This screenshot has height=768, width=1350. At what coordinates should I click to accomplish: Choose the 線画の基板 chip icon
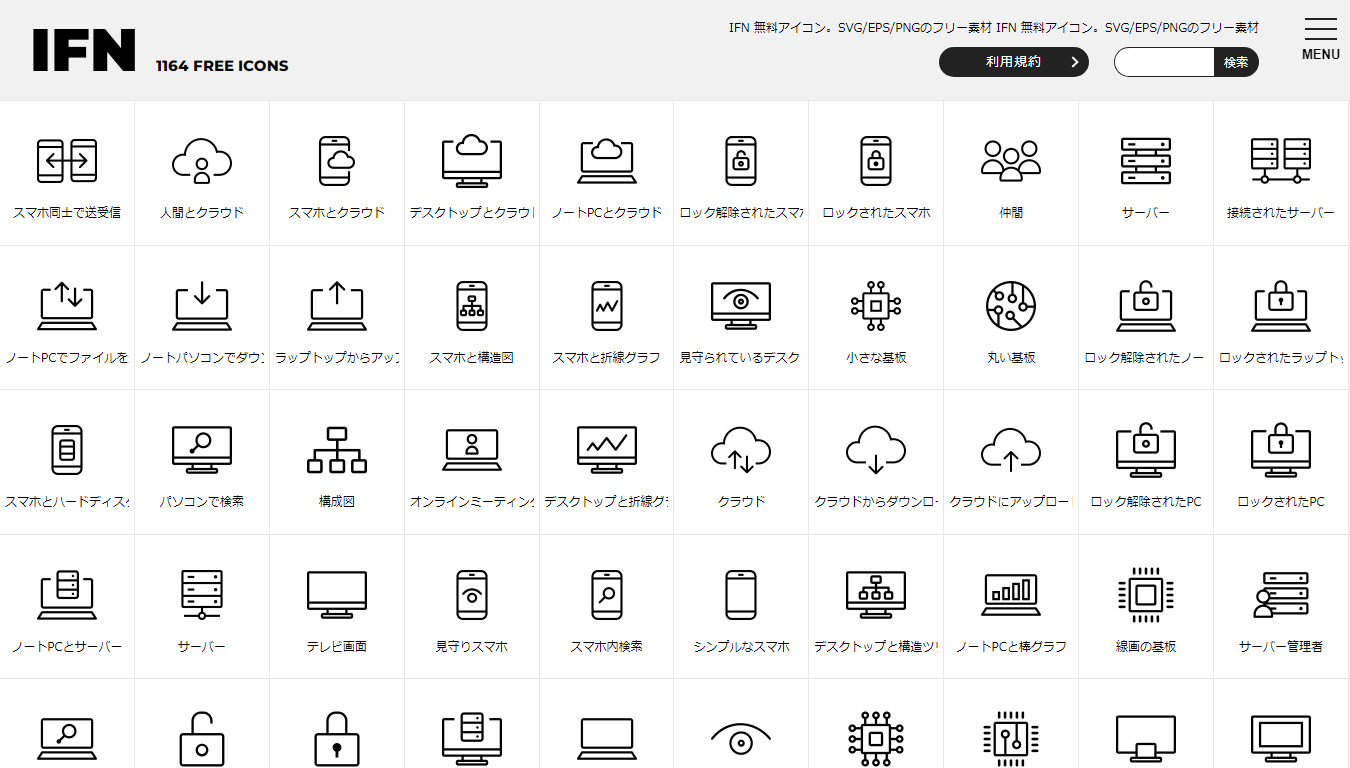coord(1146,595)
